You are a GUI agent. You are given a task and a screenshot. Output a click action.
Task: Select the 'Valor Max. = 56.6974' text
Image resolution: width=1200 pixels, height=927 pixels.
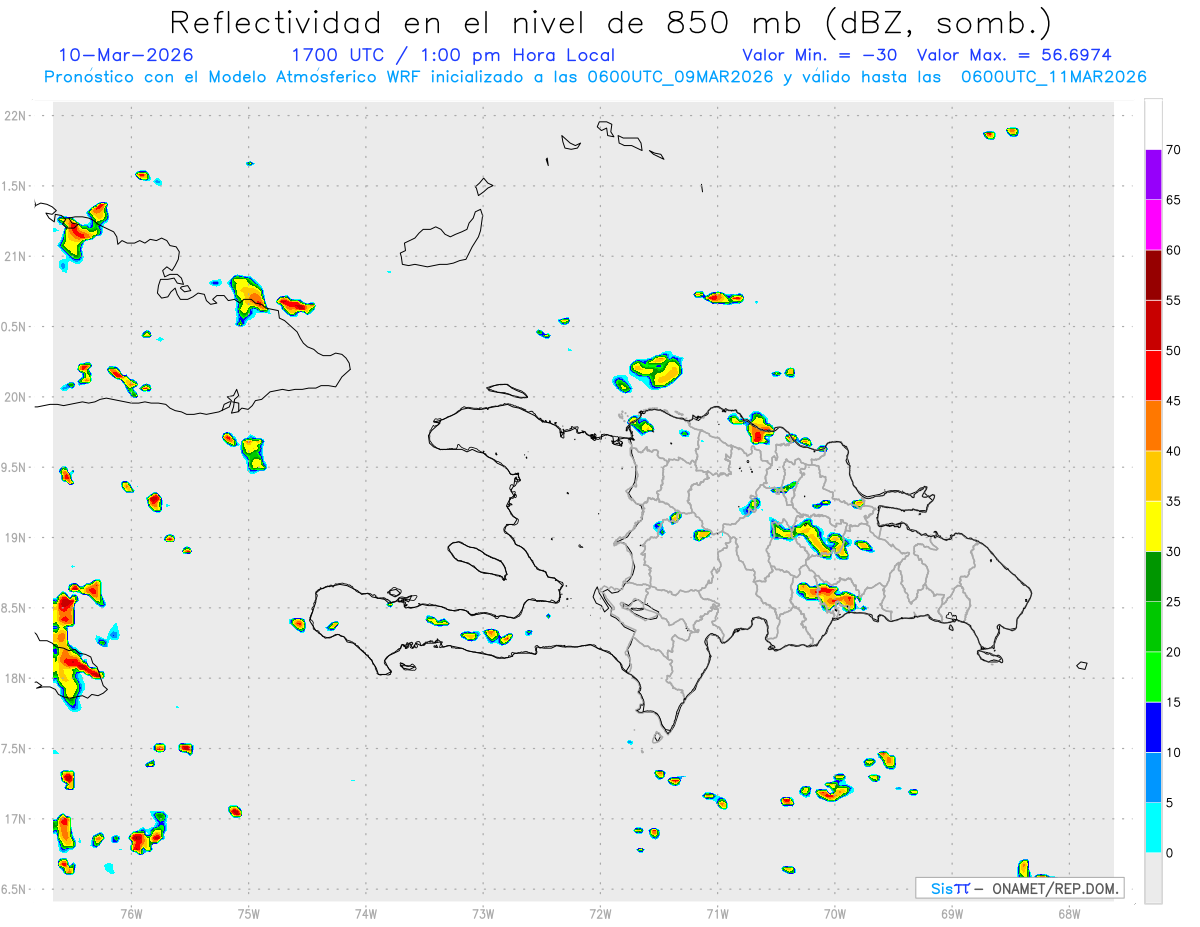click(1014, 55)
